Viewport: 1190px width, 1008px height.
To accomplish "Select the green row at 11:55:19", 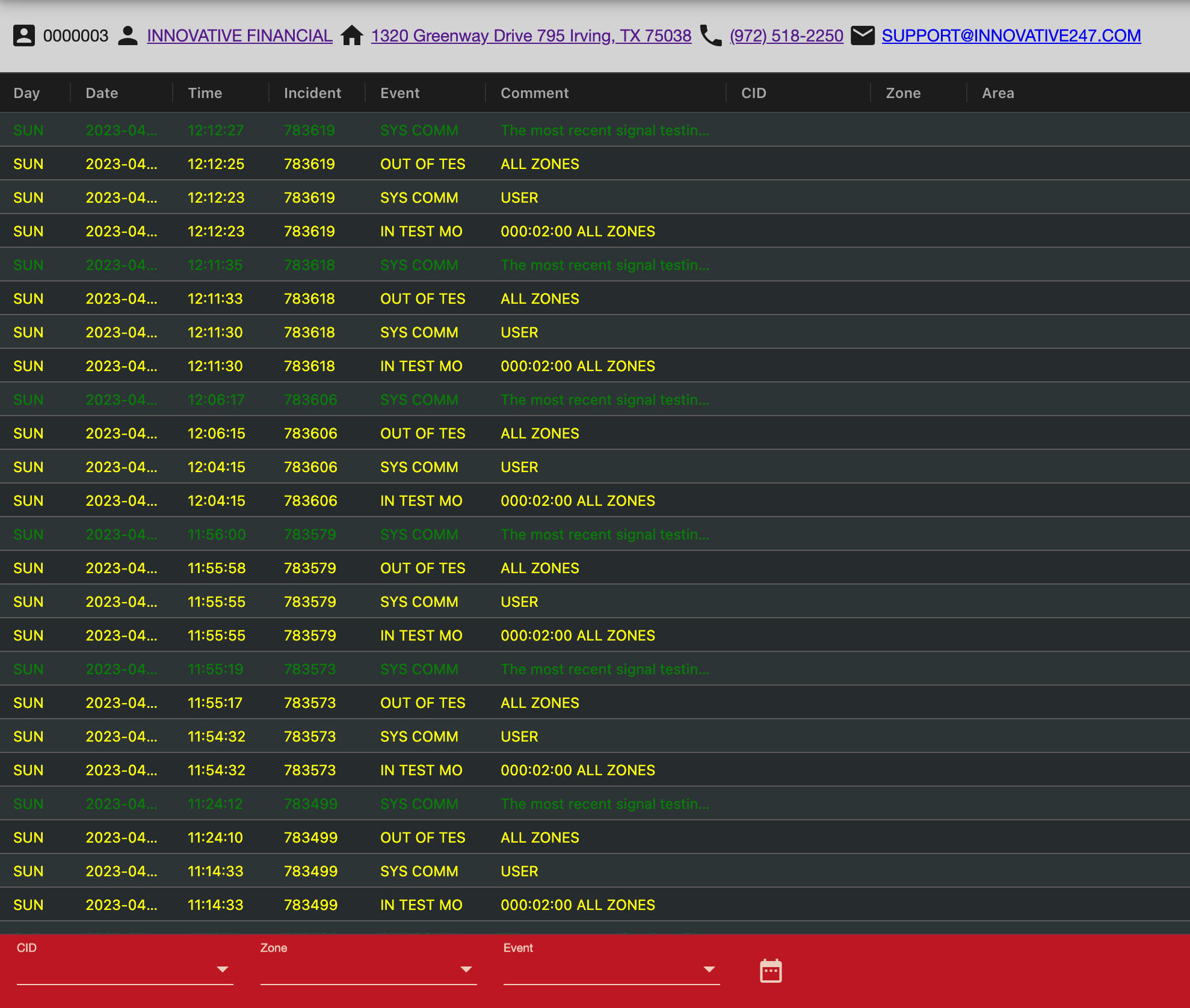I will pos(595,669).
